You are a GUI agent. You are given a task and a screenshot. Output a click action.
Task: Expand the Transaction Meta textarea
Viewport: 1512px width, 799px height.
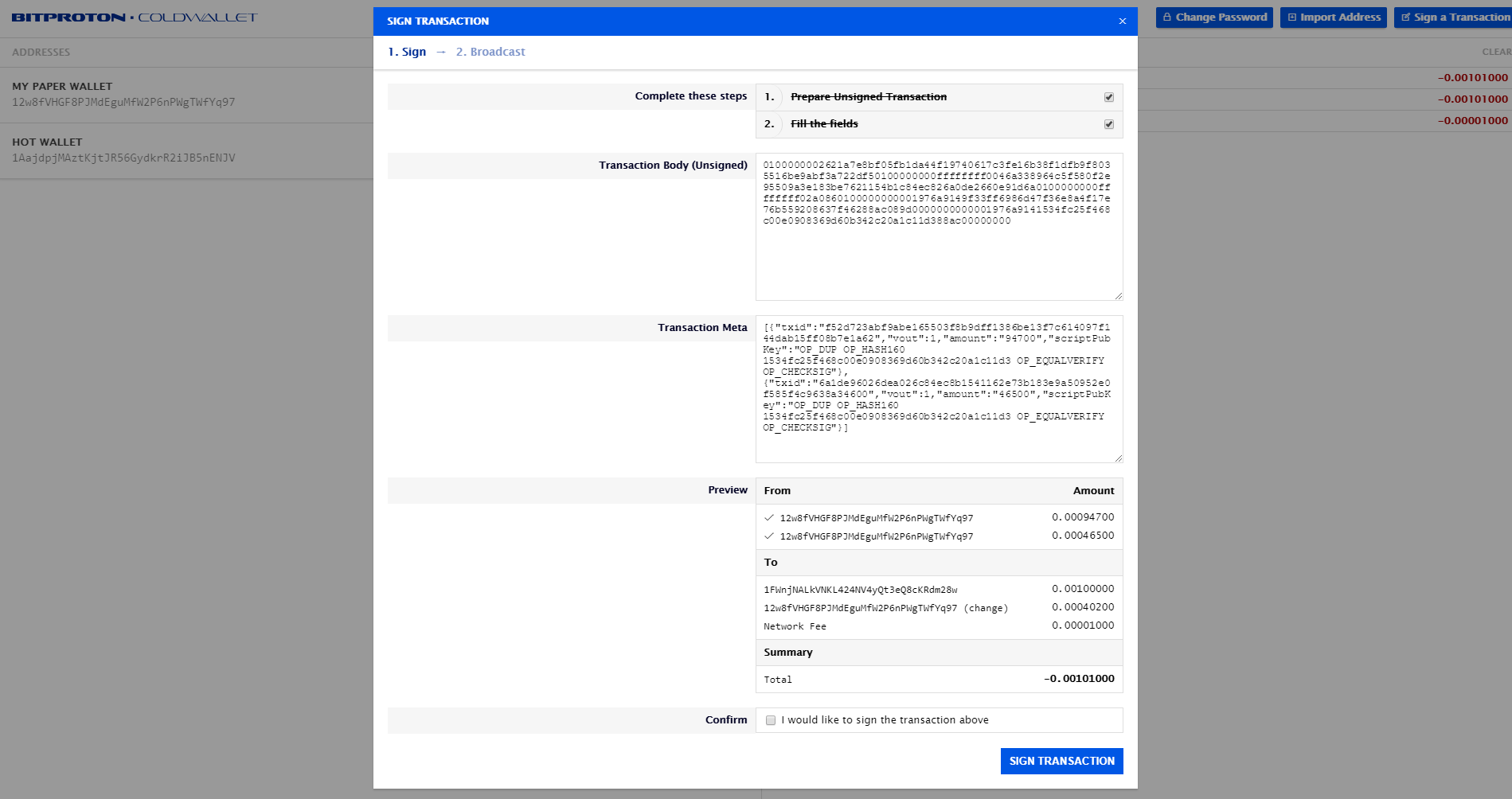(x=1119, y=458)
